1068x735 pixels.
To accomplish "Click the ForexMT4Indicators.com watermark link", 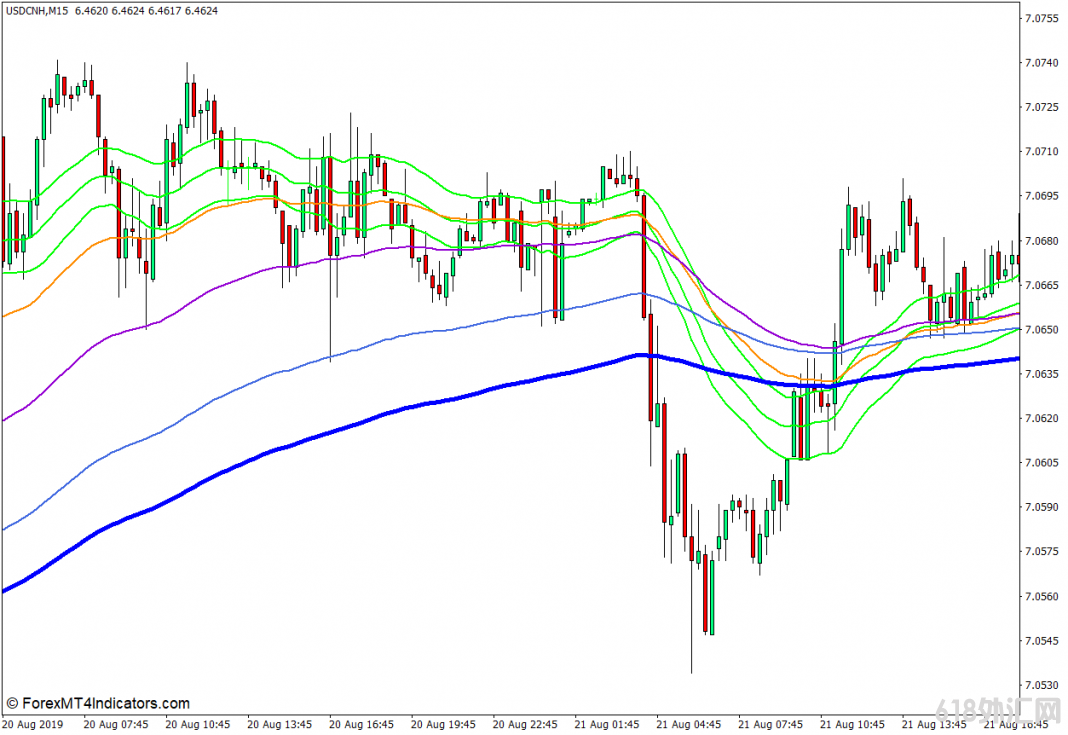I will (x=98, y=704).
